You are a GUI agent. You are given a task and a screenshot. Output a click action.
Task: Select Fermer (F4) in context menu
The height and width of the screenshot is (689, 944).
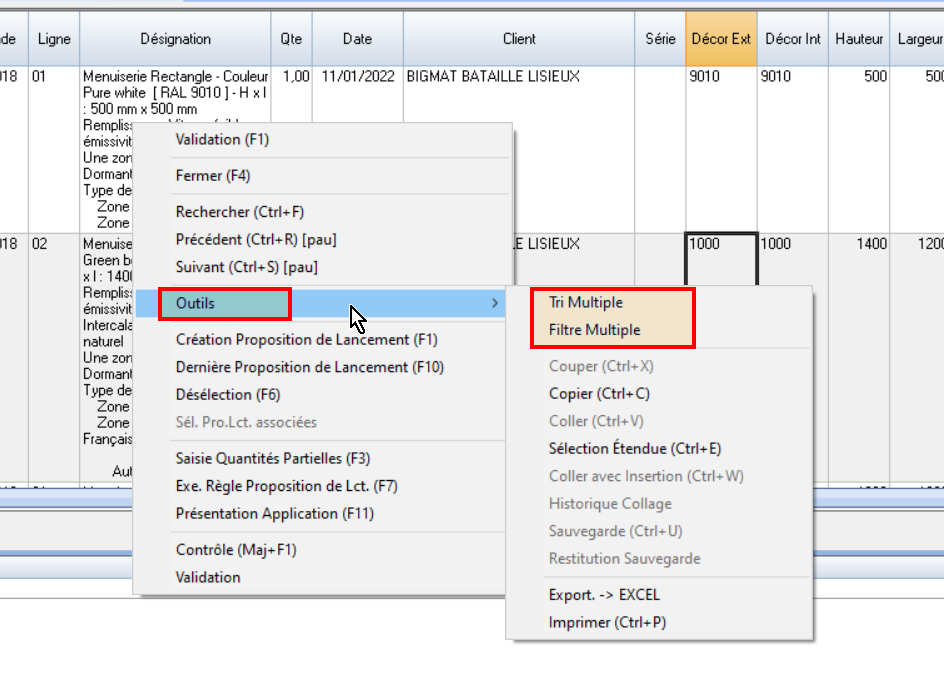[x=212, y=176]
